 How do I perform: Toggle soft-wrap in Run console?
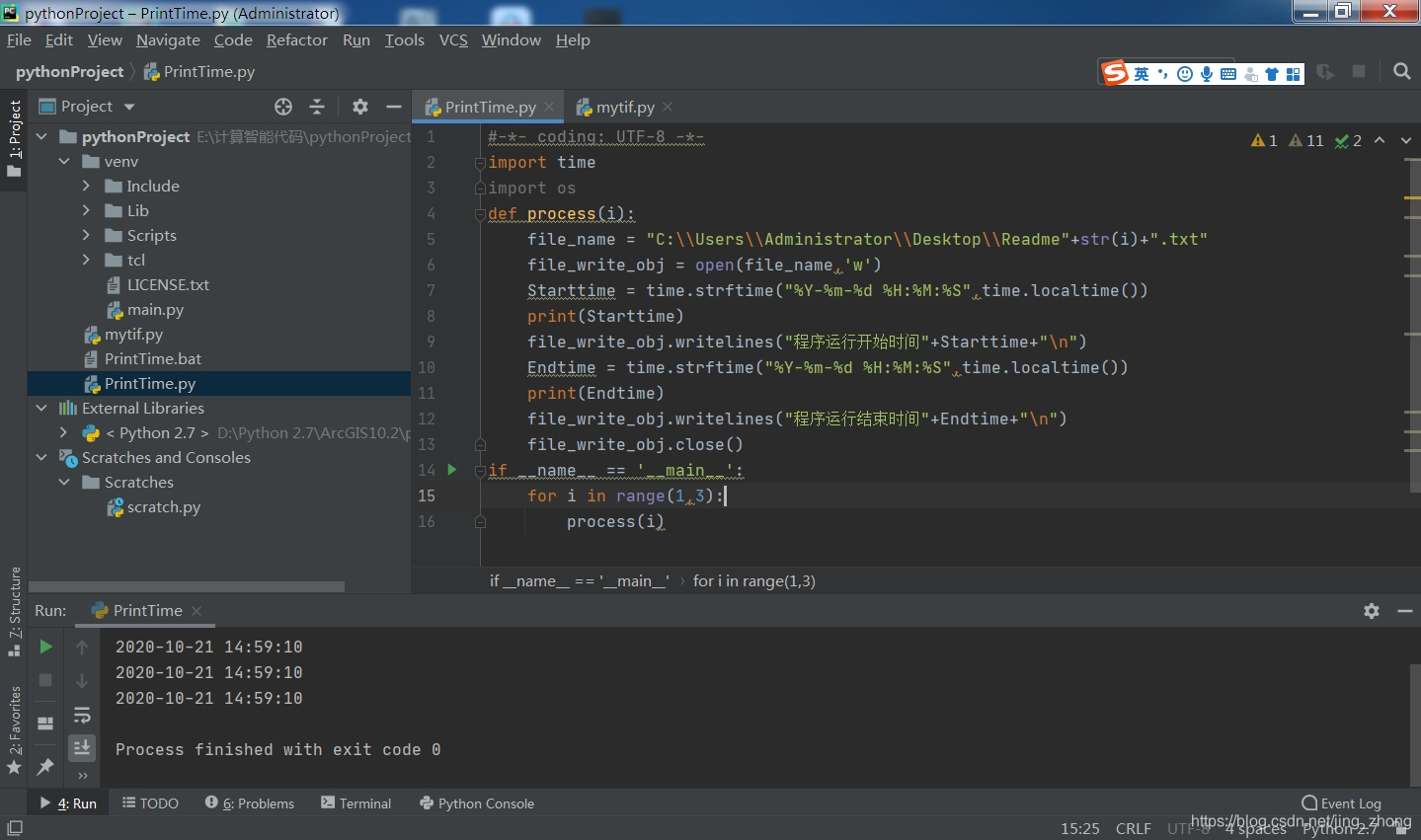click(x=82, y=715)
